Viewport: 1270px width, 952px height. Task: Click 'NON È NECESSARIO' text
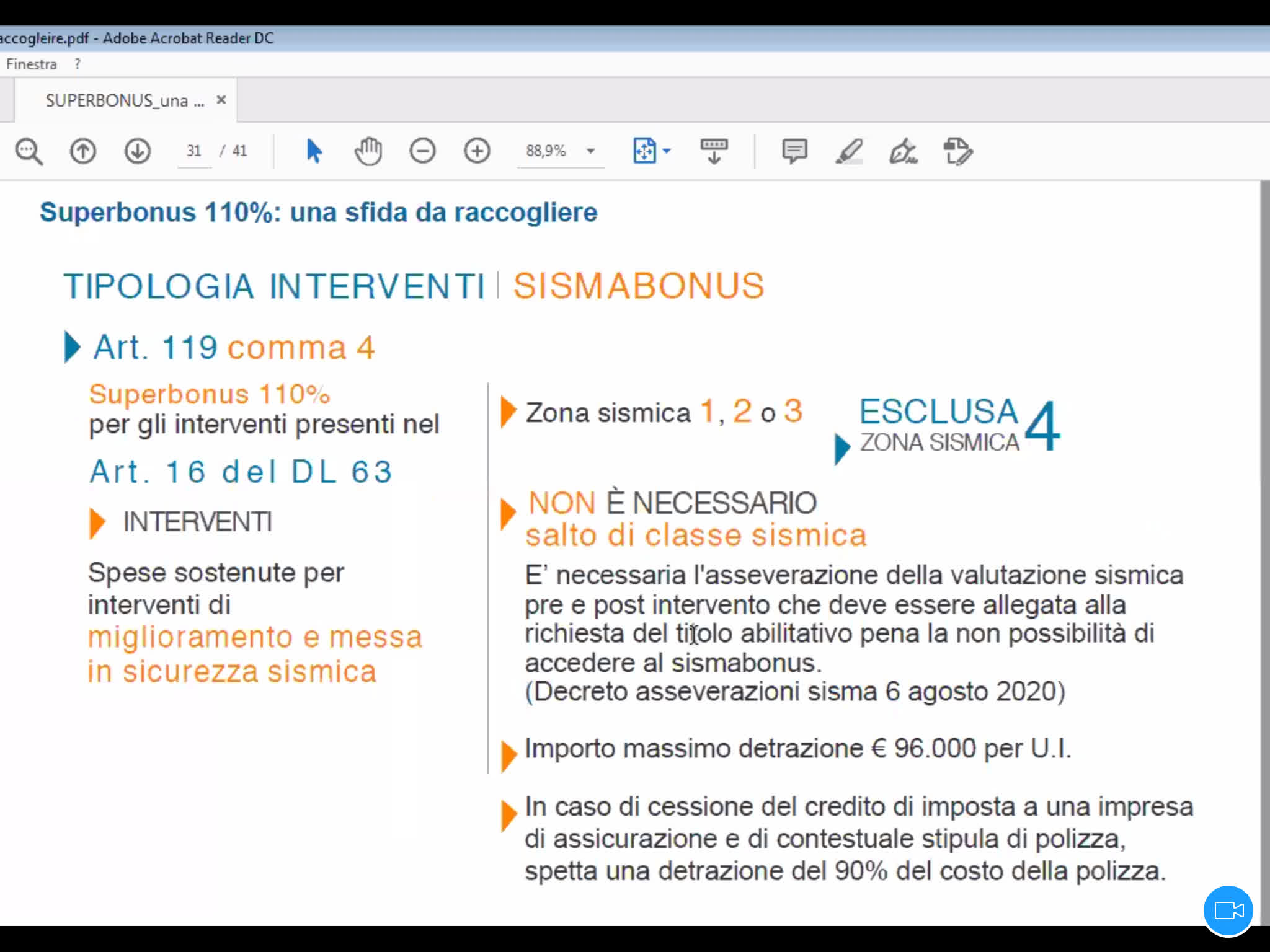[x=672, y=502]
